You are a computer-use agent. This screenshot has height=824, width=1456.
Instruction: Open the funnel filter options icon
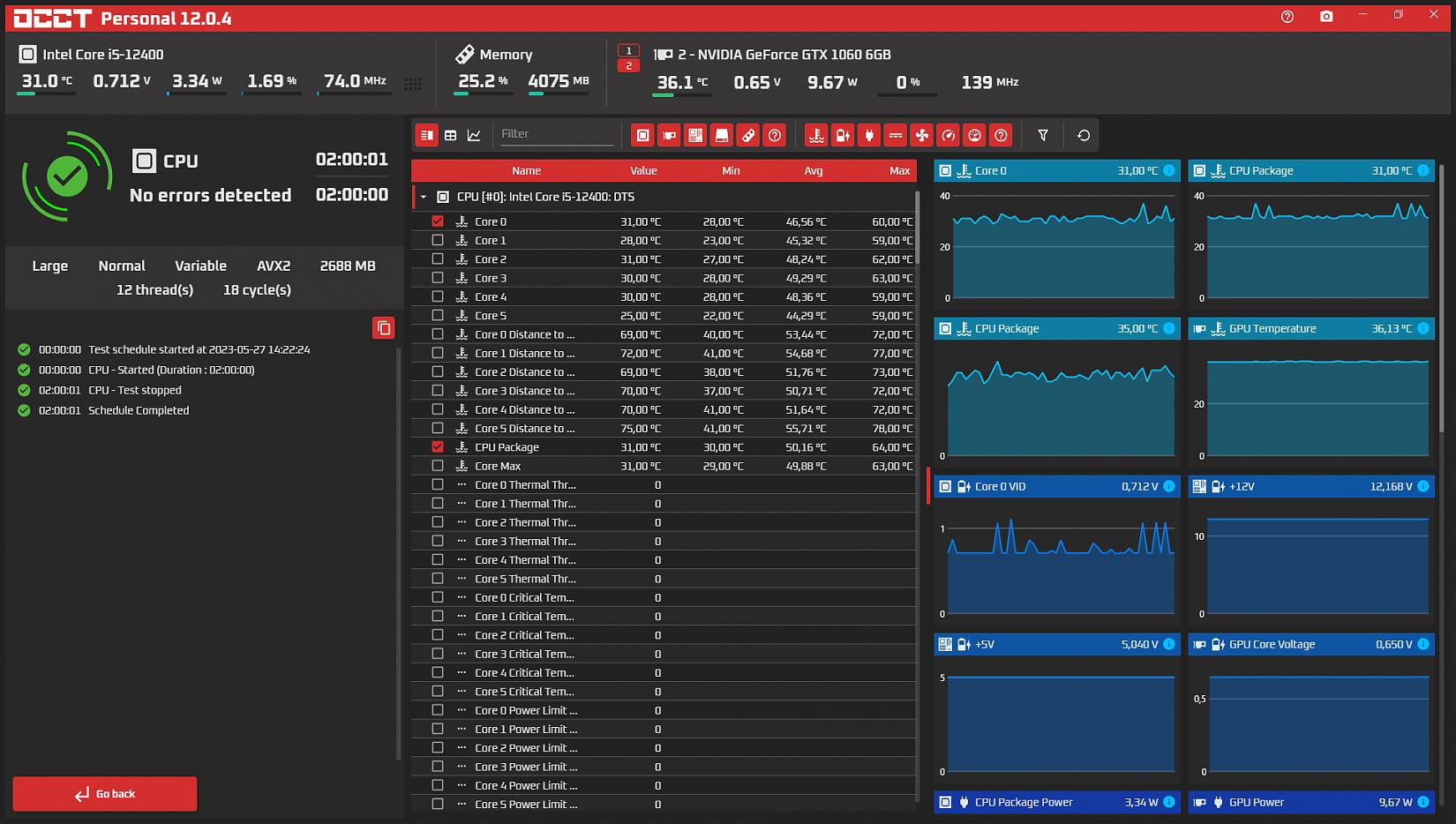[x=1043, y=135]
